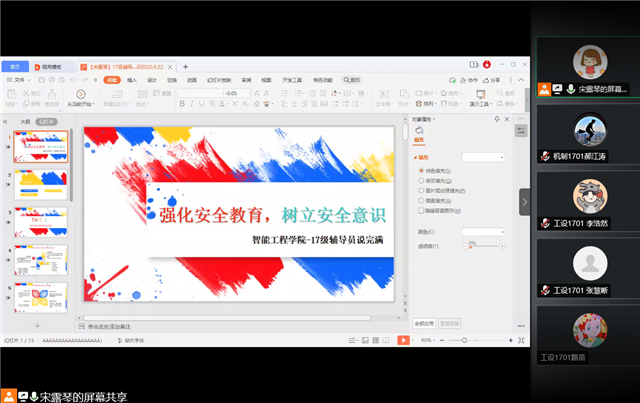
Task: Click the Print icon in quick access bar
Action: (51, 80)
